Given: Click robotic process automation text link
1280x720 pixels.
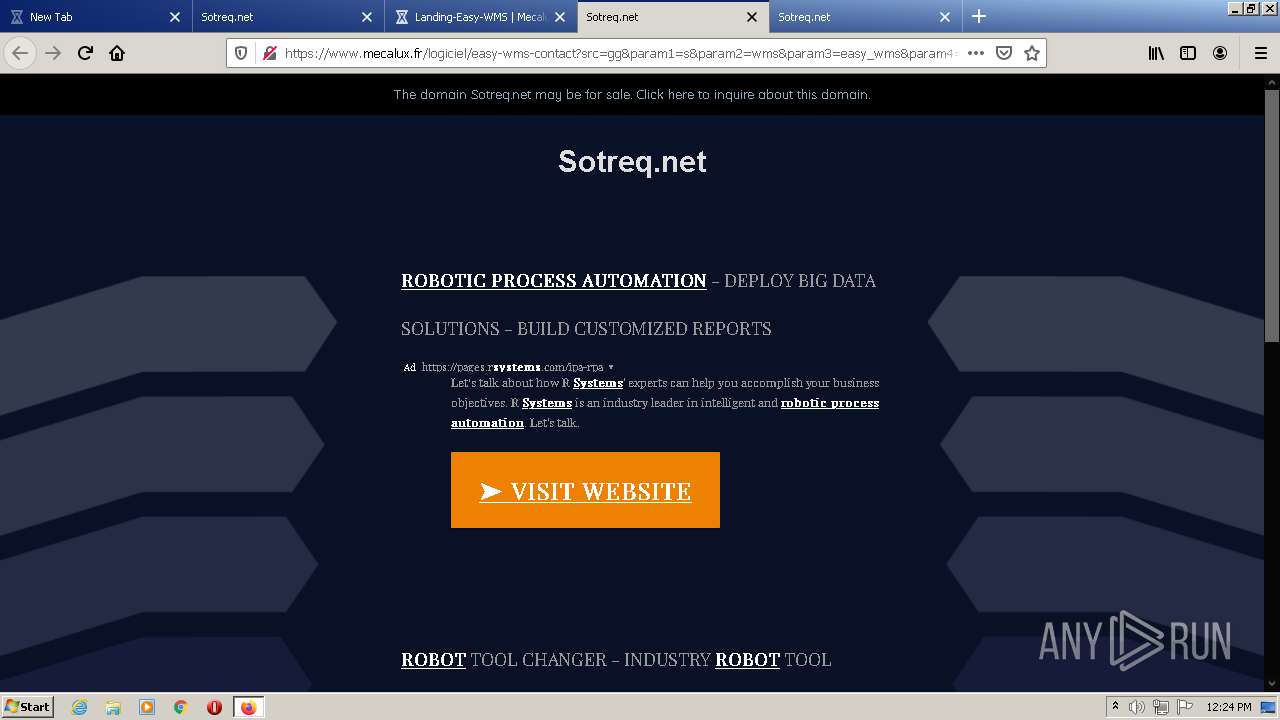Looking at the screenshot, I should coord(665,413).
